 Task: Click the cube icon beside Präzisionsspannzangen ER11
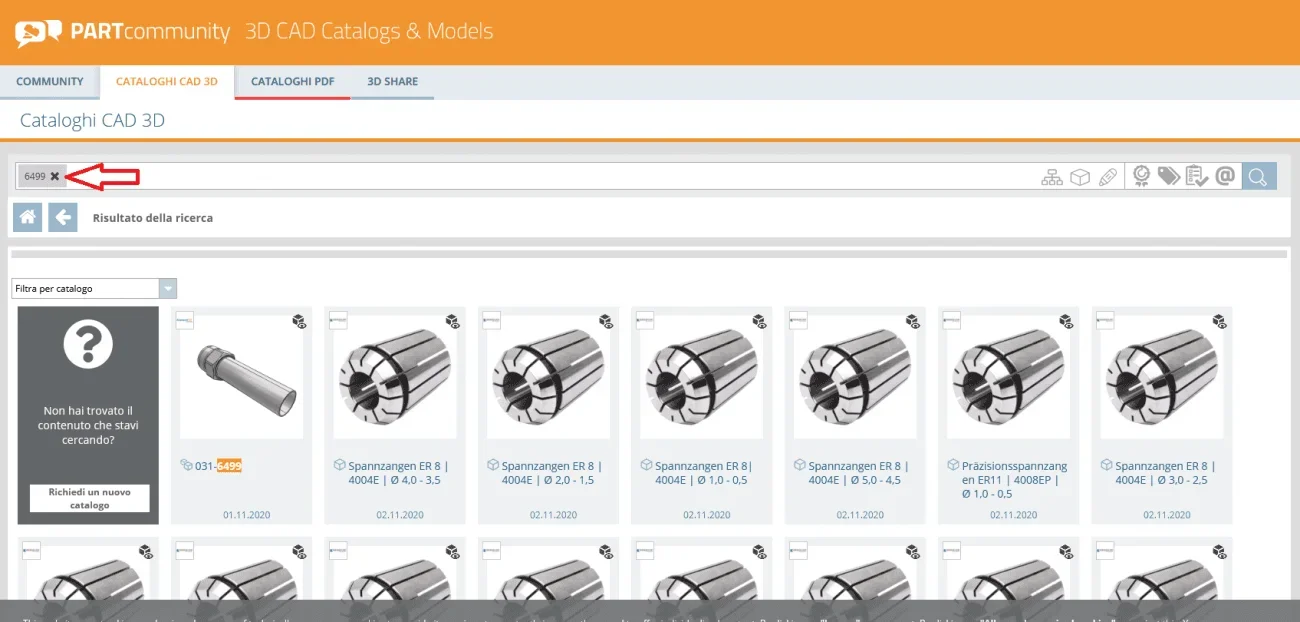click(953, 465)
